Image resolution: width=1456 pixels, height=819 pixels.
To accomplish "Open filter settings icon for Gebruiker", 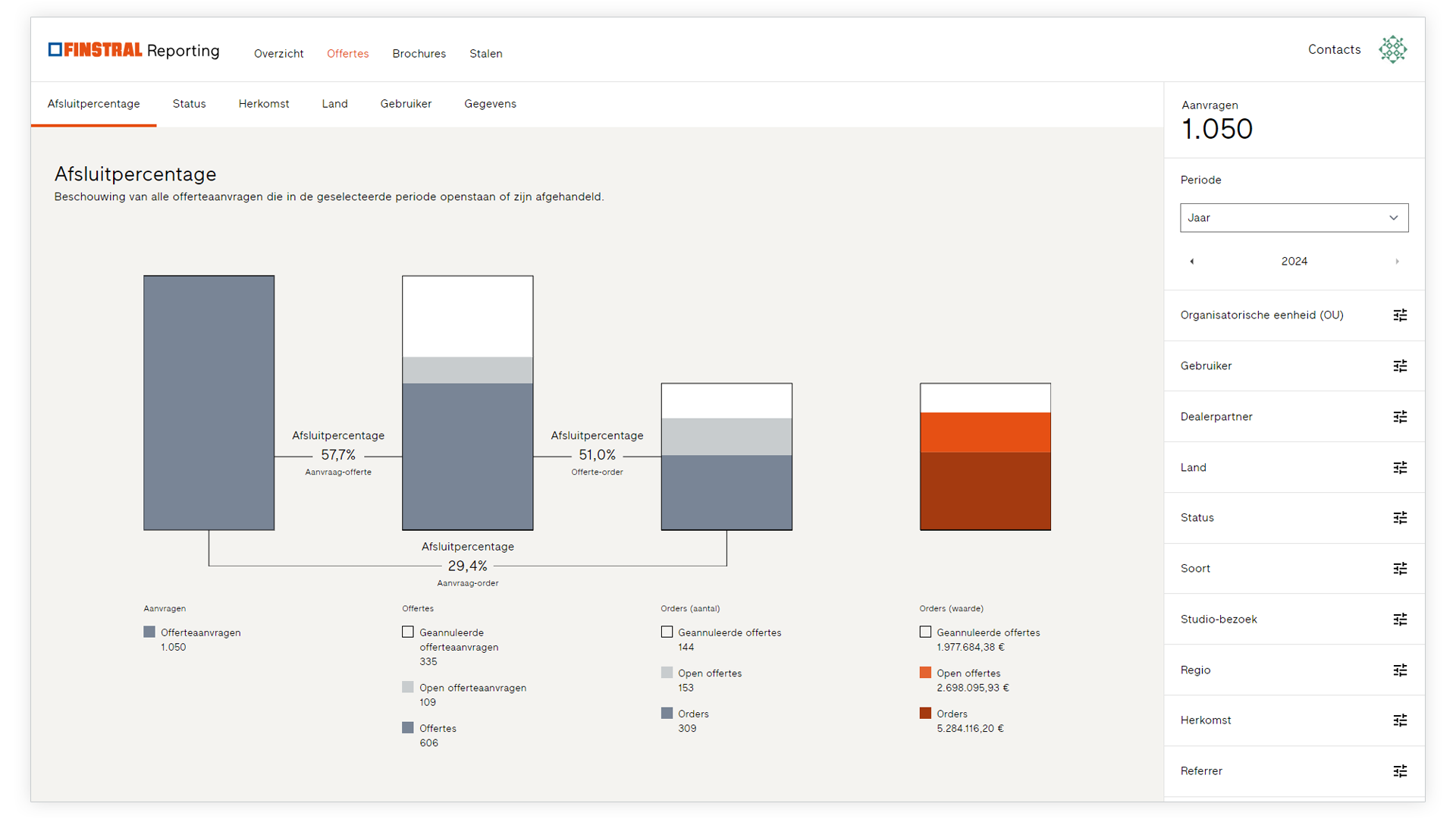I will pyautogui.click(x=1400, y=366).
